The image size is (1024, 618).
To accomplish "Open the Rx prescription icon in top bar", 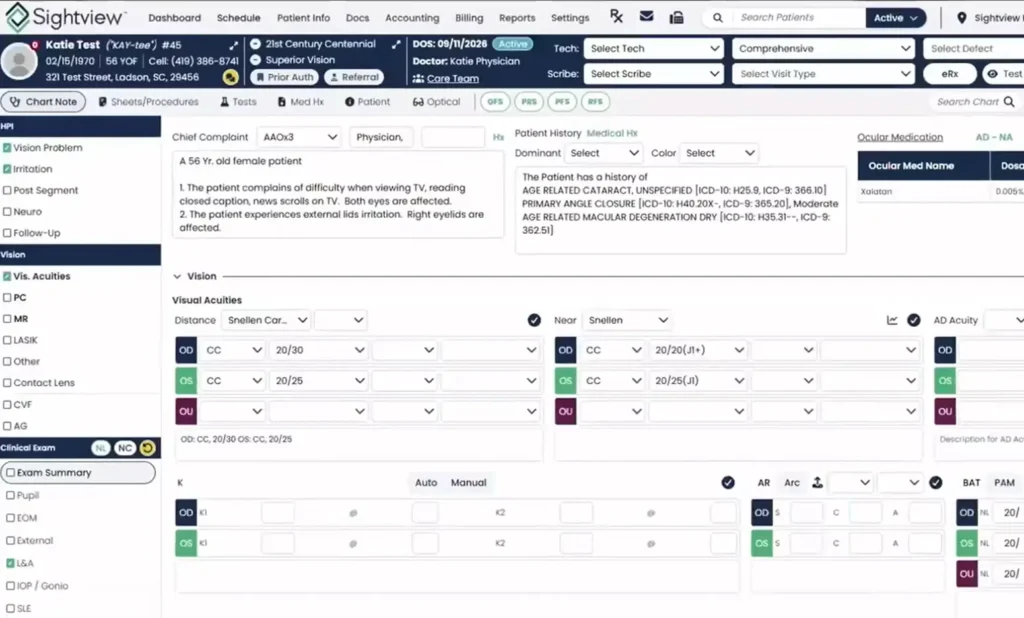I will 616,16.
